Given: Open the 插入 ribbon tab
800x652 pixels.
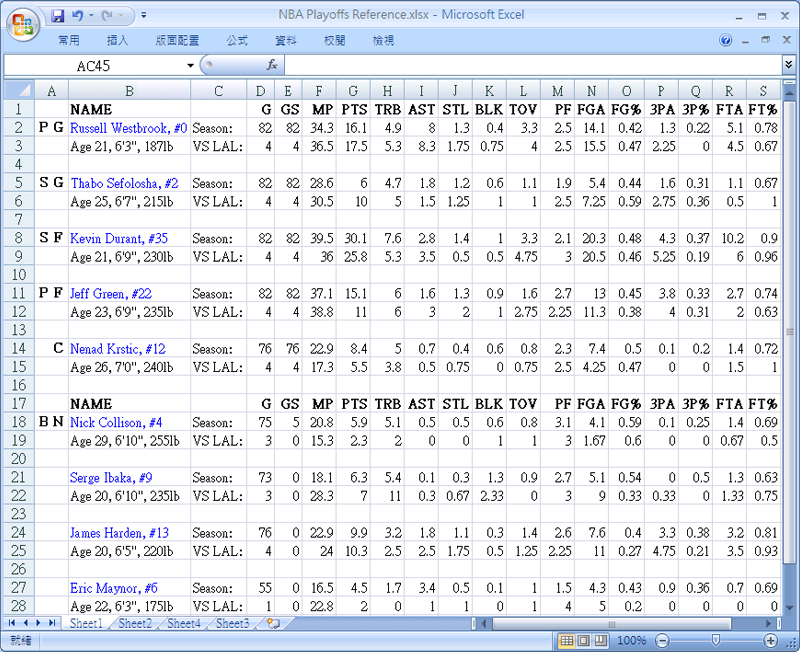Looking at the screenshot, I should [117, 40].
